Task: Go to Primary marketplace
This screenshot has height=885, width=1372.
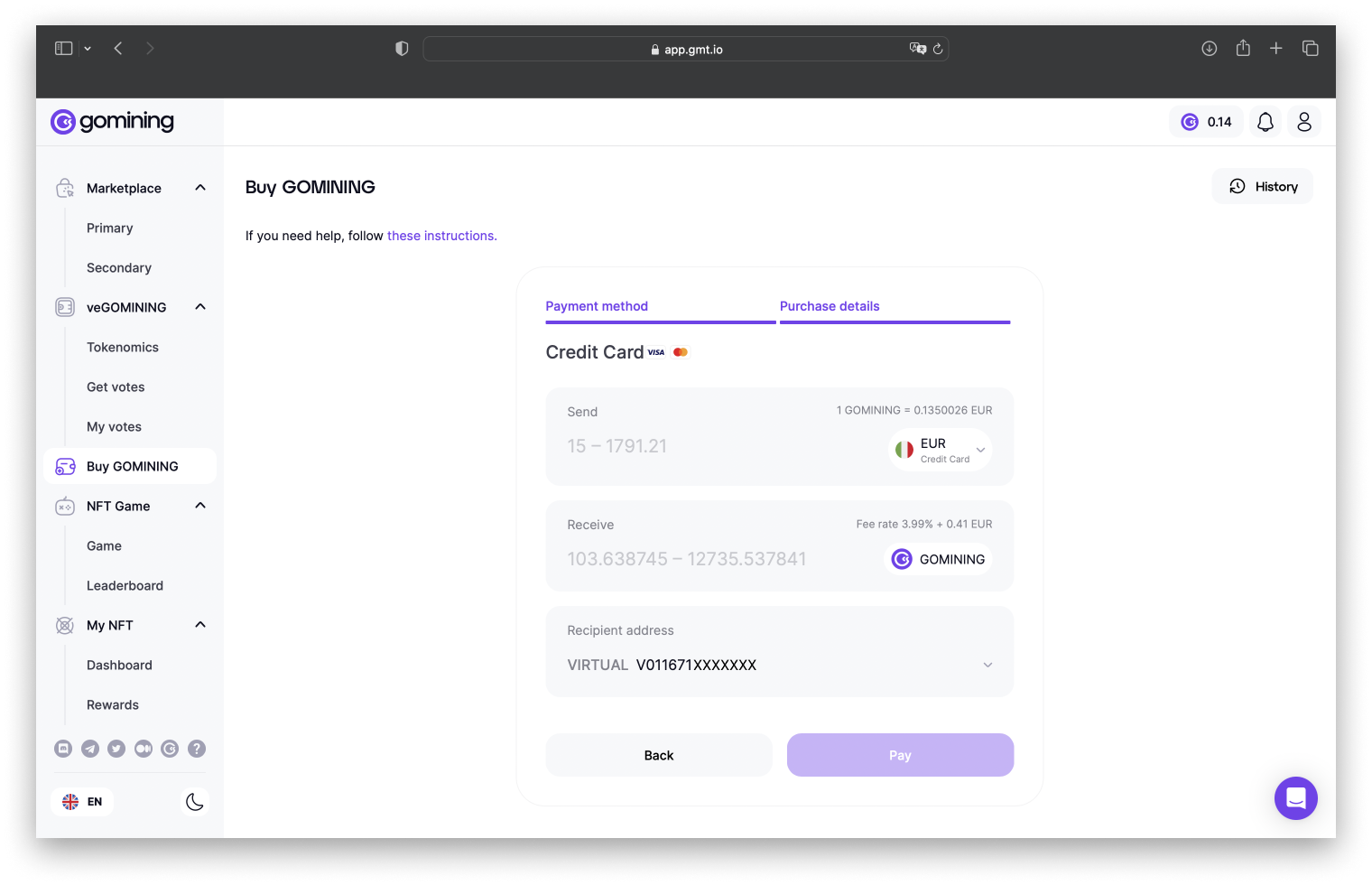Action: pyautogui.click(x=110, y=228)
